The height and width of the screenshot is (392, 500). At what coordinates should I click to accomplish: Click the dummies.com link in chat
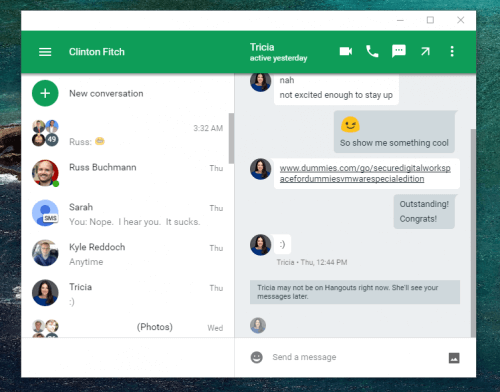tap(365, 173)
